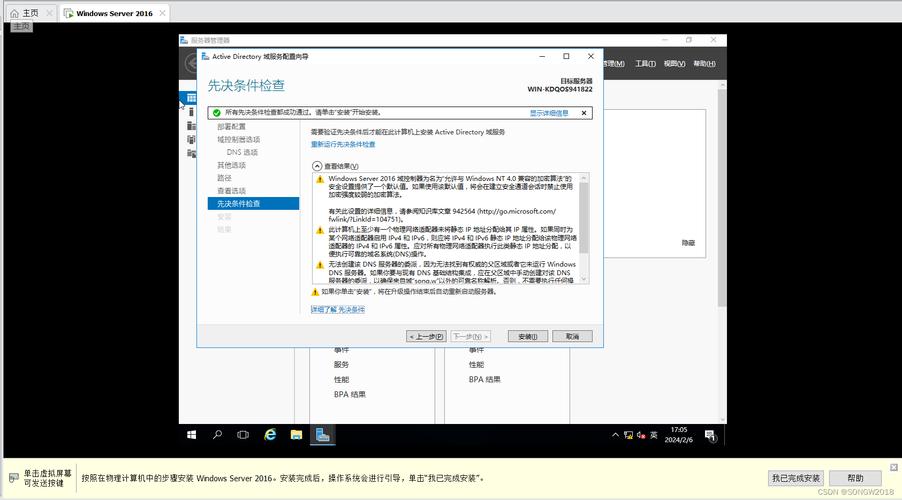This screenshot has width=902, height=500.
Task: Open the Action Center notifications icon
Action: click(x=710, y=436)
